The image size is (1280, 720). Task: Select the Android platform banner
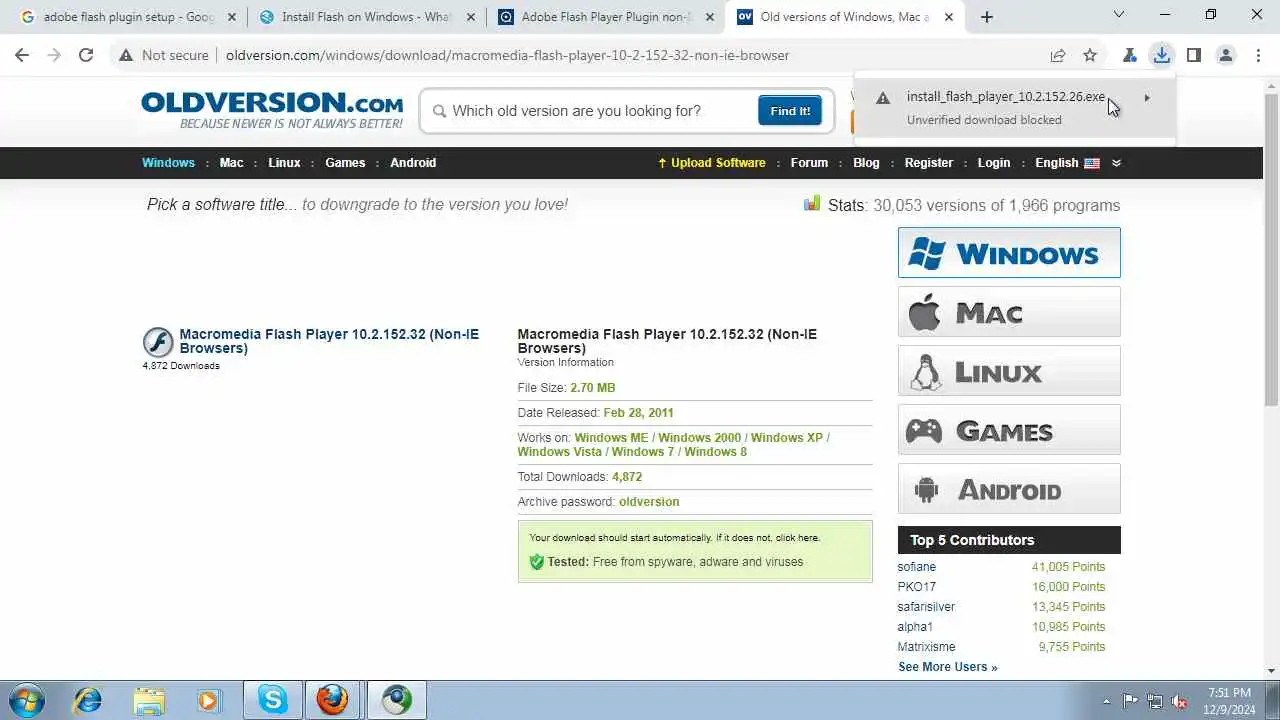pos(1009,488)
